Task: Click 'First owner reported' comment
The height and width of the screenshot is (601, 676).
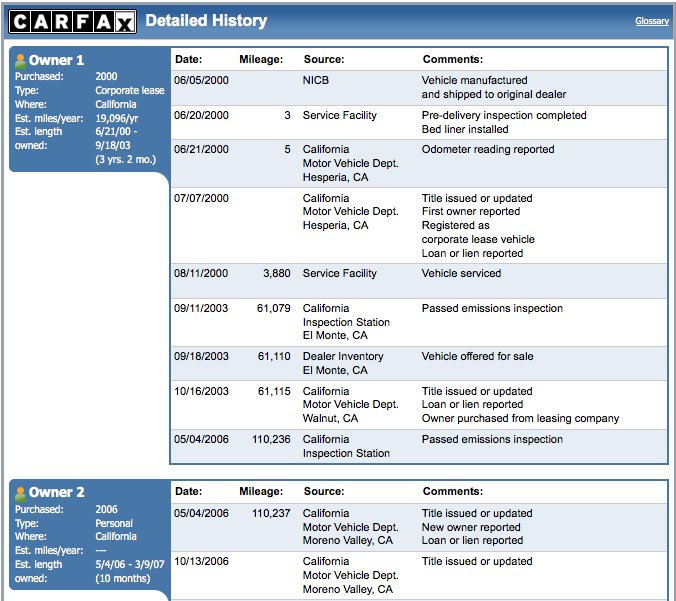Action: (x=471, y=211)
